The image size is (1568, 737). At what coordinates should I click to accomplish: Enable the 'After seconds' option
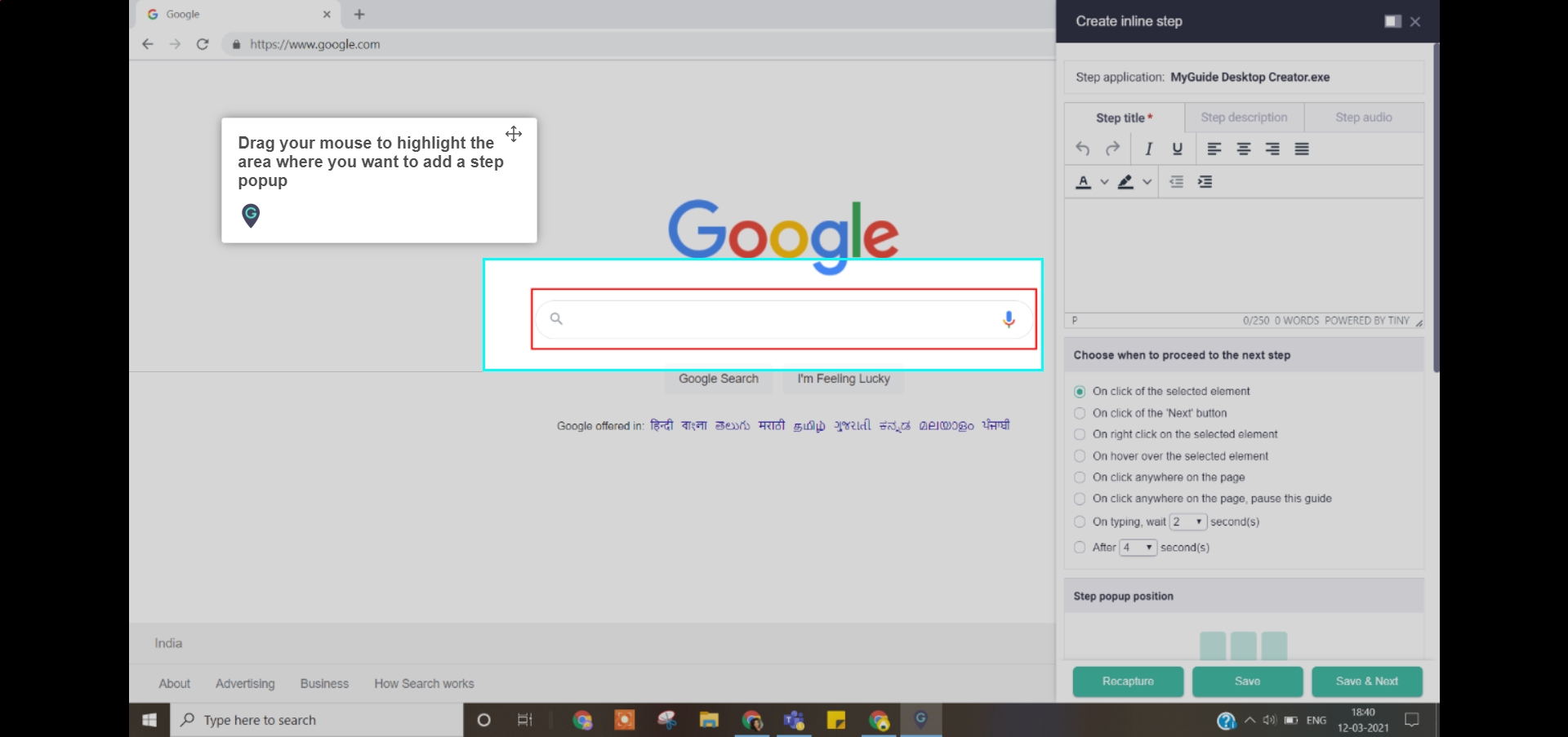[1080, 548]
